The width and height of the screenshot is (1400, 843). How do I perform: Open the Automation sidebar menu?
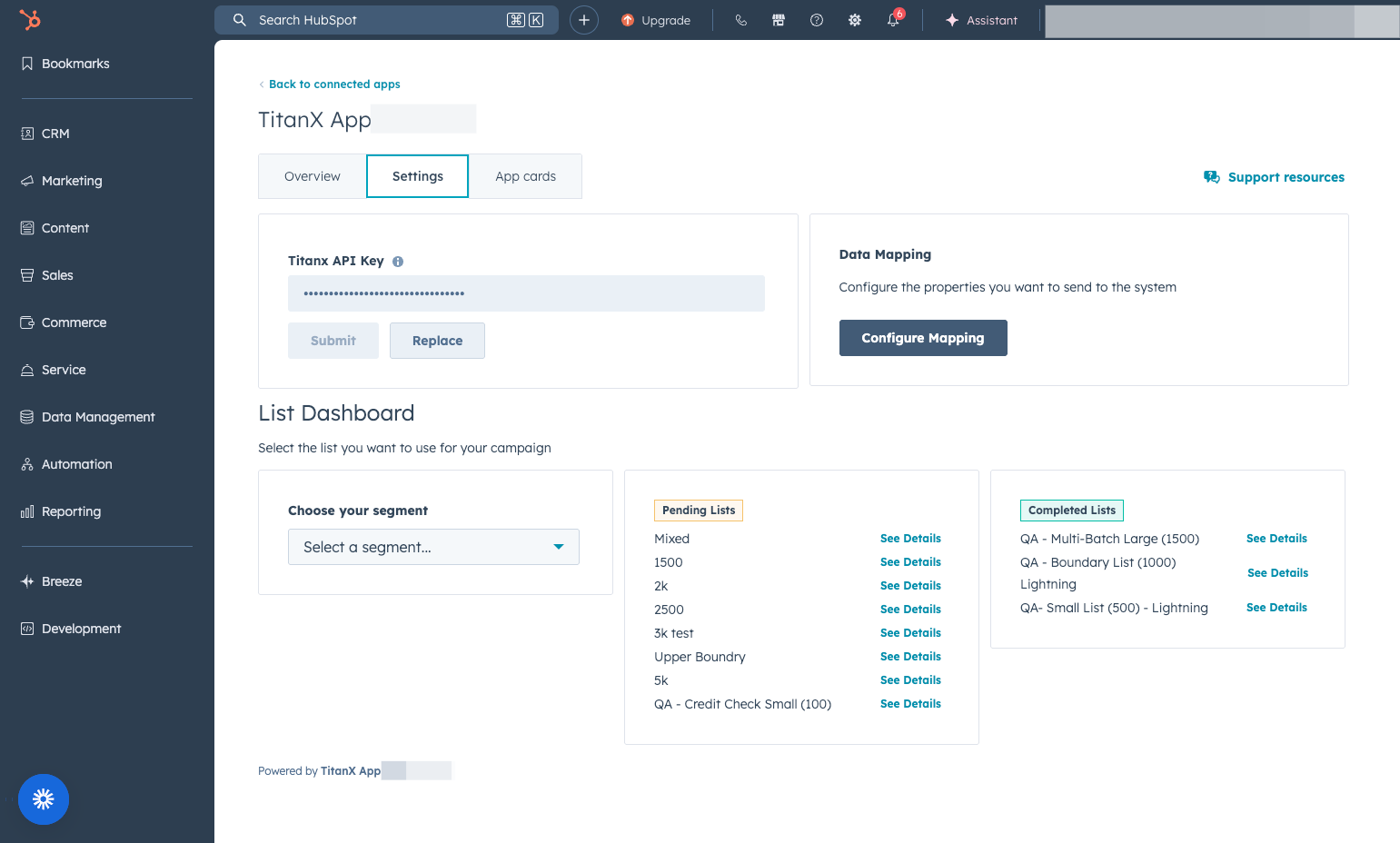pyautogui.click(x=67, y=464)
